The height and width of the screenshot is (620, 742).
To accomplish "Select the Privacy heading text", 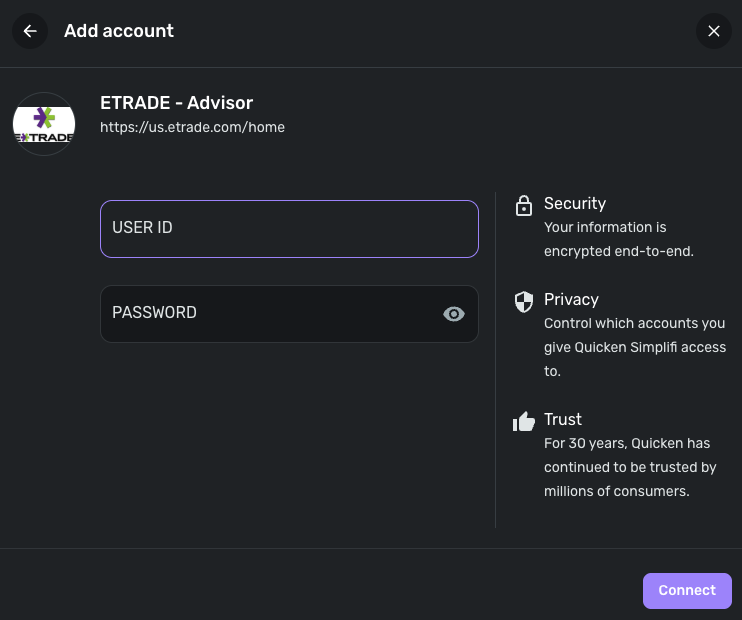I will (571, 299).
